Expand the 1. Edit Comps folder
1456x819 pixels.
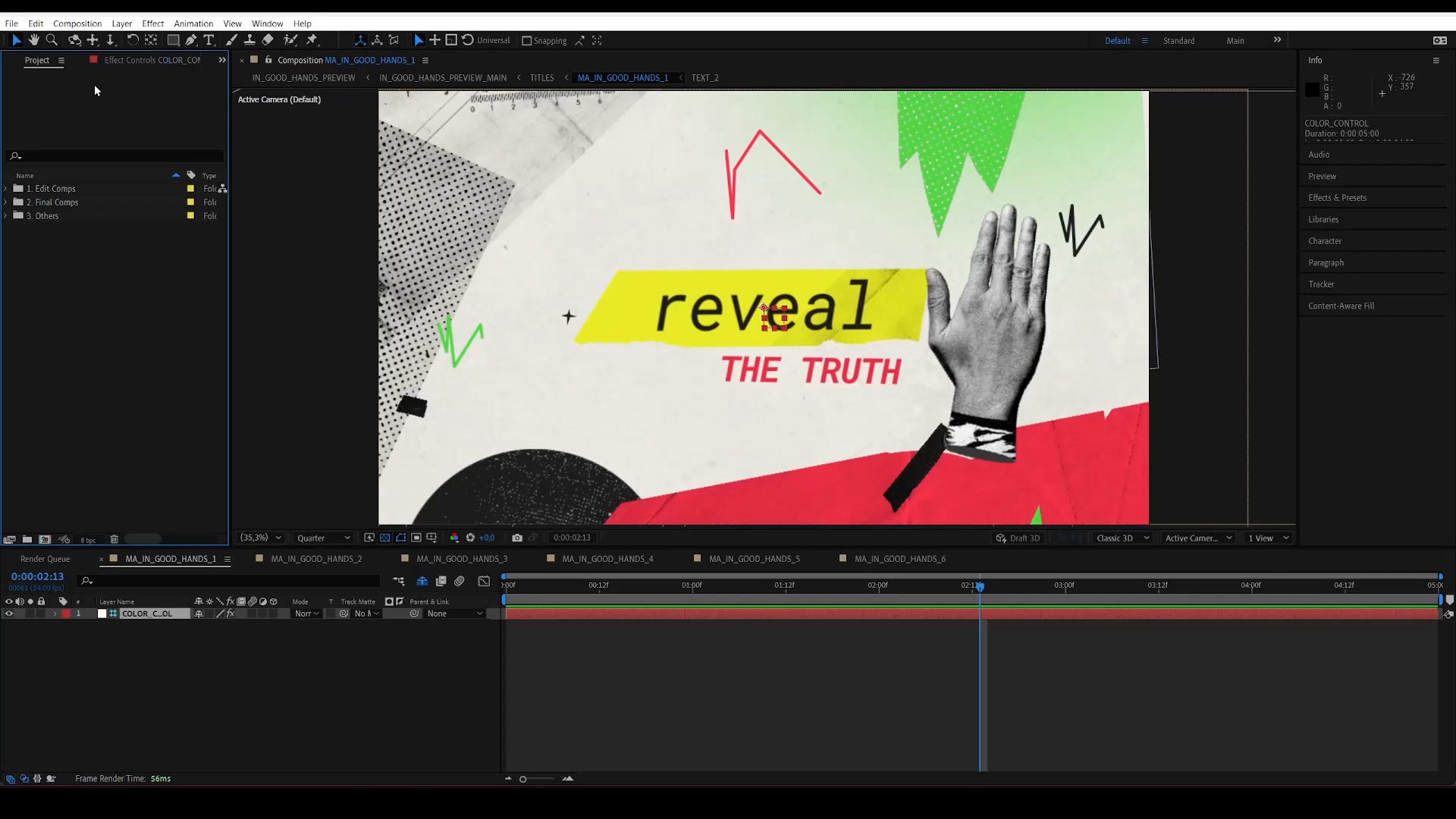6,189
